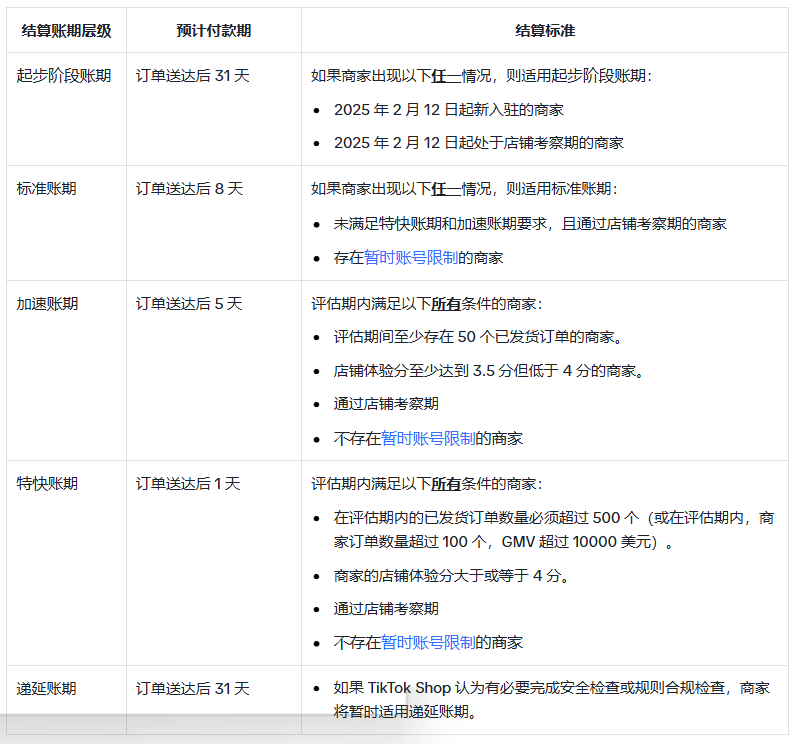This screenshot has height=744, width=794.
Task: Click 订单送达后 31 天 in 起步阶段账期 row
Action: 193,76
